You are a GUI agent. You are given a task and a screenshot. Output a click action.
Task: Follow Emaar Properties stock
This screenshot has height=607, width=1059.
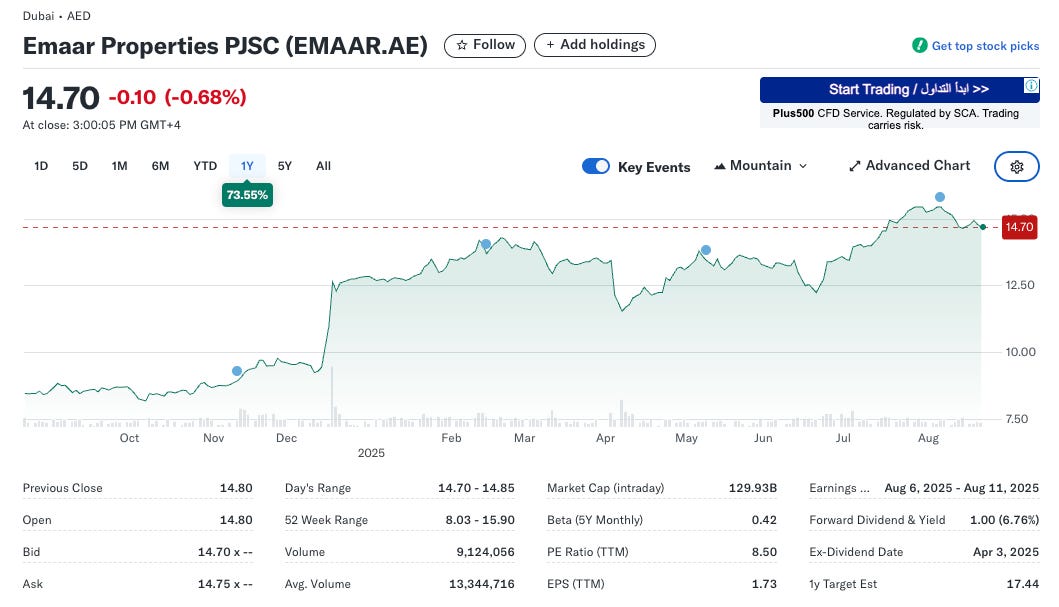click(485, 45)
